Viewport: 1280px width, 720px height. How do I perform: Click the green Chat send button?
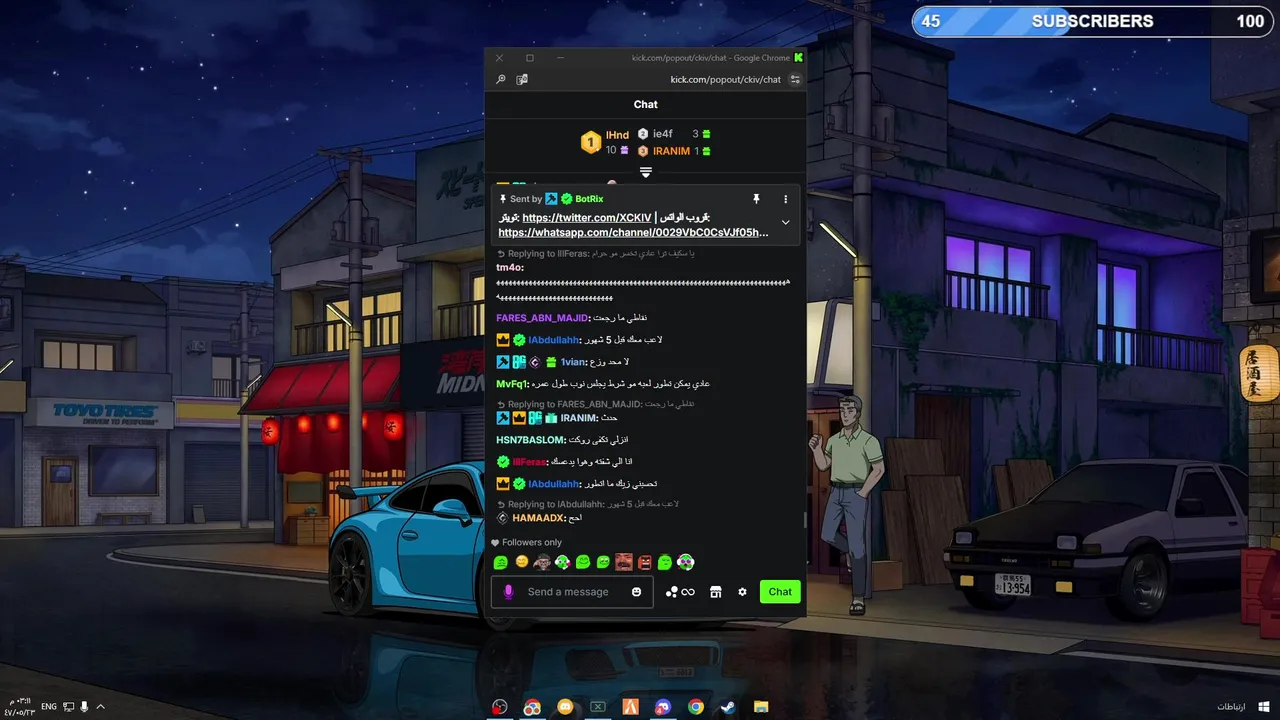780,592
